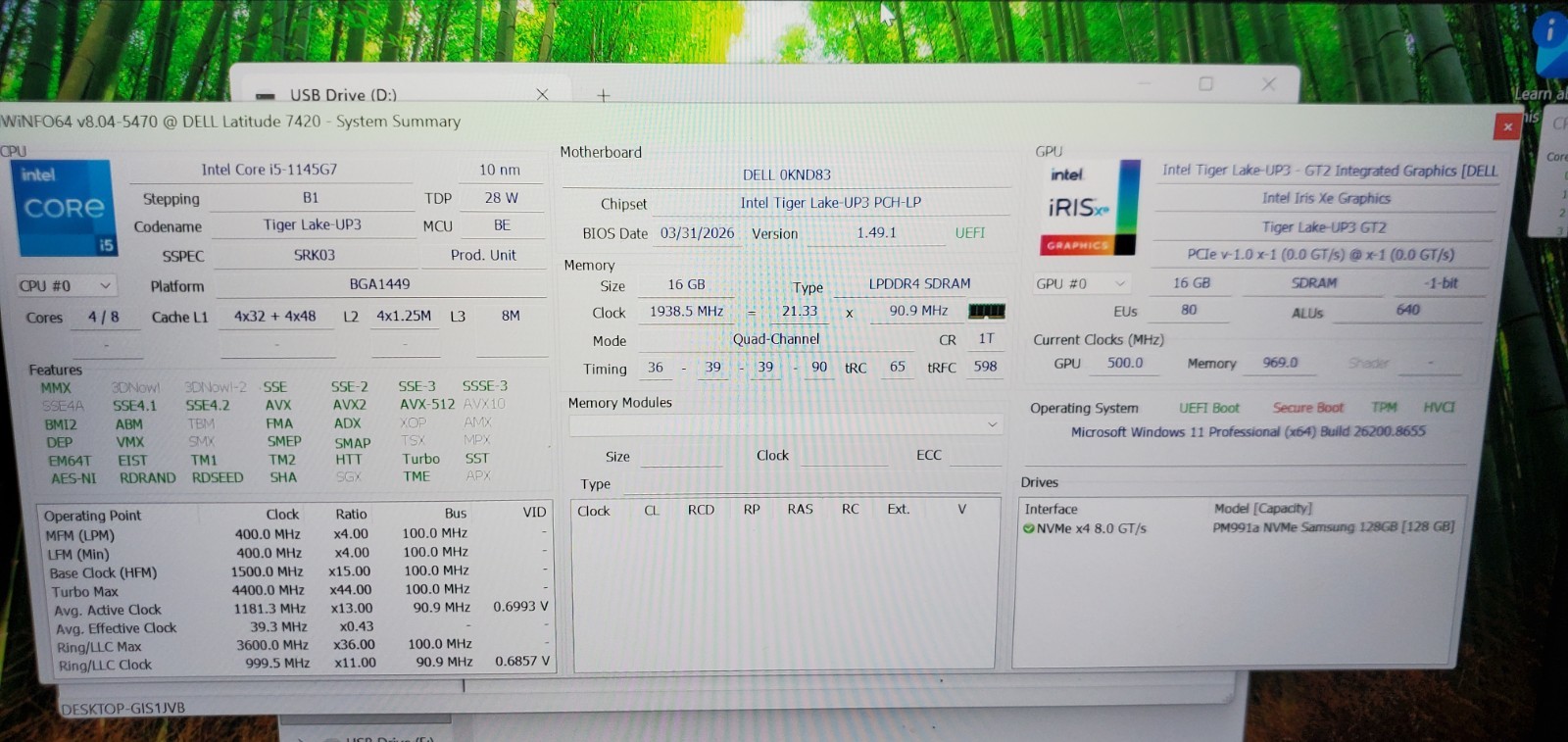Click the AES-NI feature label
Image resolution: width=1568 pixels, height=742 pixels.
coord(74,478)
